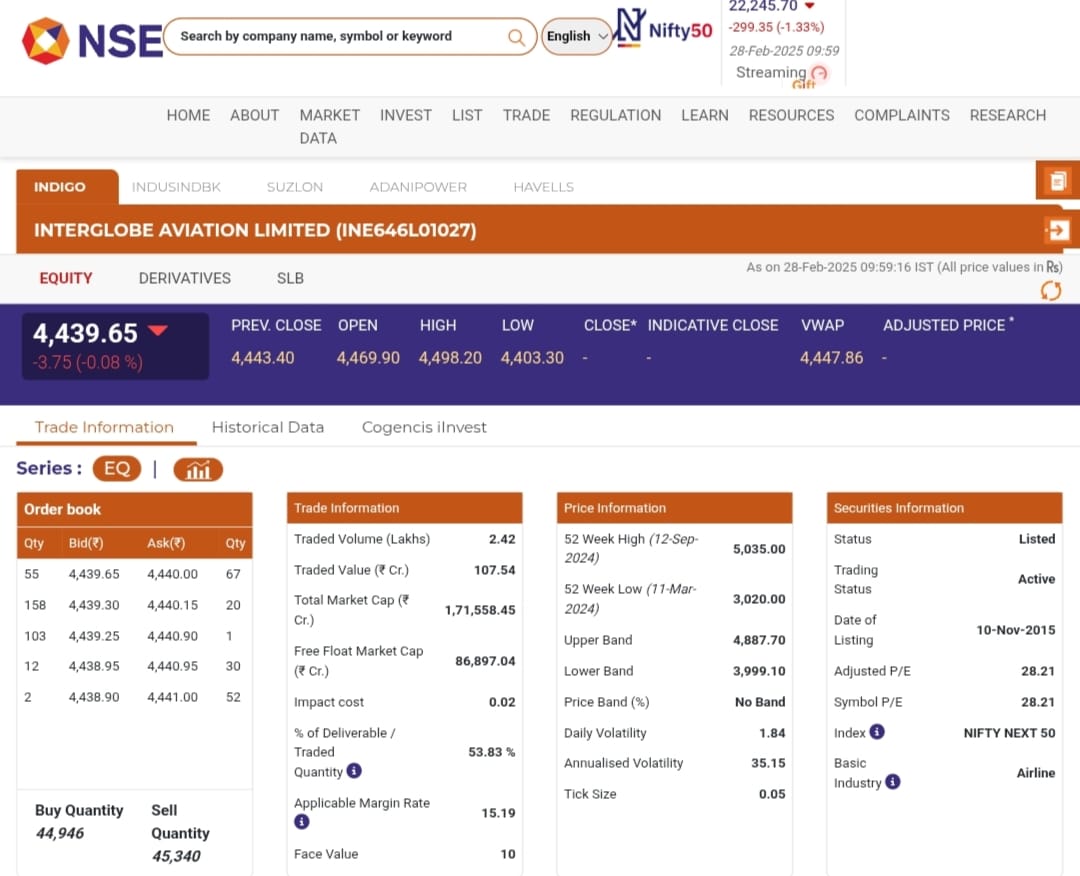Open the Historical Data tab
This screenshot has height=876, width=1080.
coord(268,427)
